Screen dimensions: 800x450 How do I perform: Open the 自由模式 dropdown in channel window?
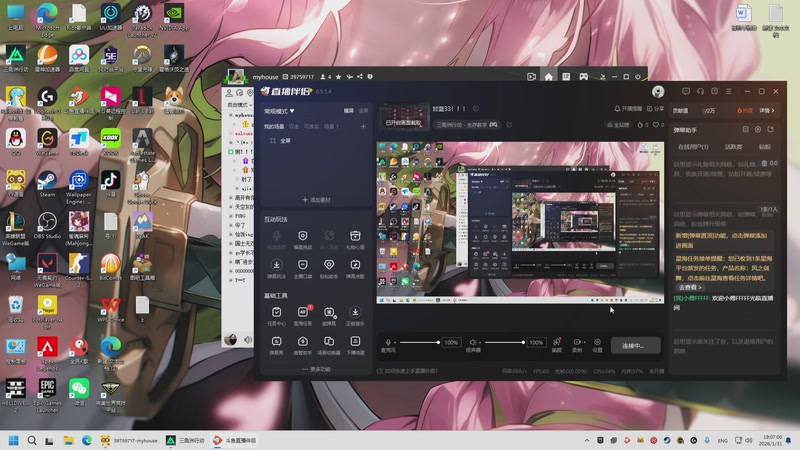point(239,105)
